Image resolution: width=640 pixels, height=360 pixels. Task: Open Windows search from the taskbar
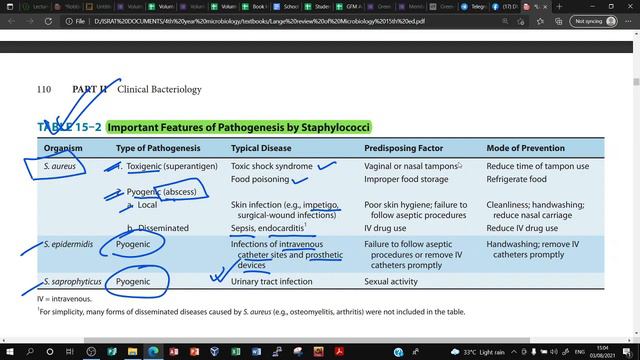tap(30, 351)
